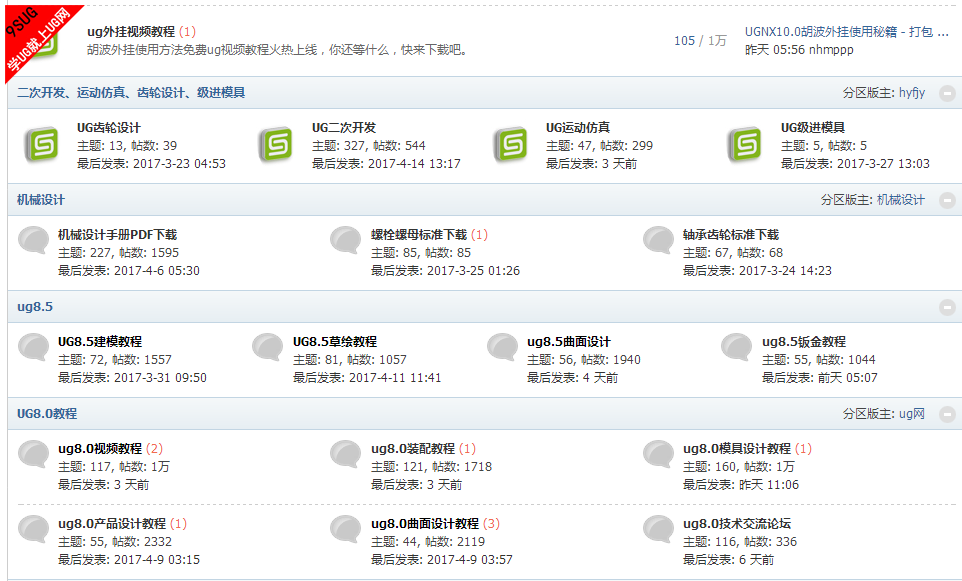Open the 机械设计 category header link
Viewport: 962px width, 581px height.
click(40, 200)
